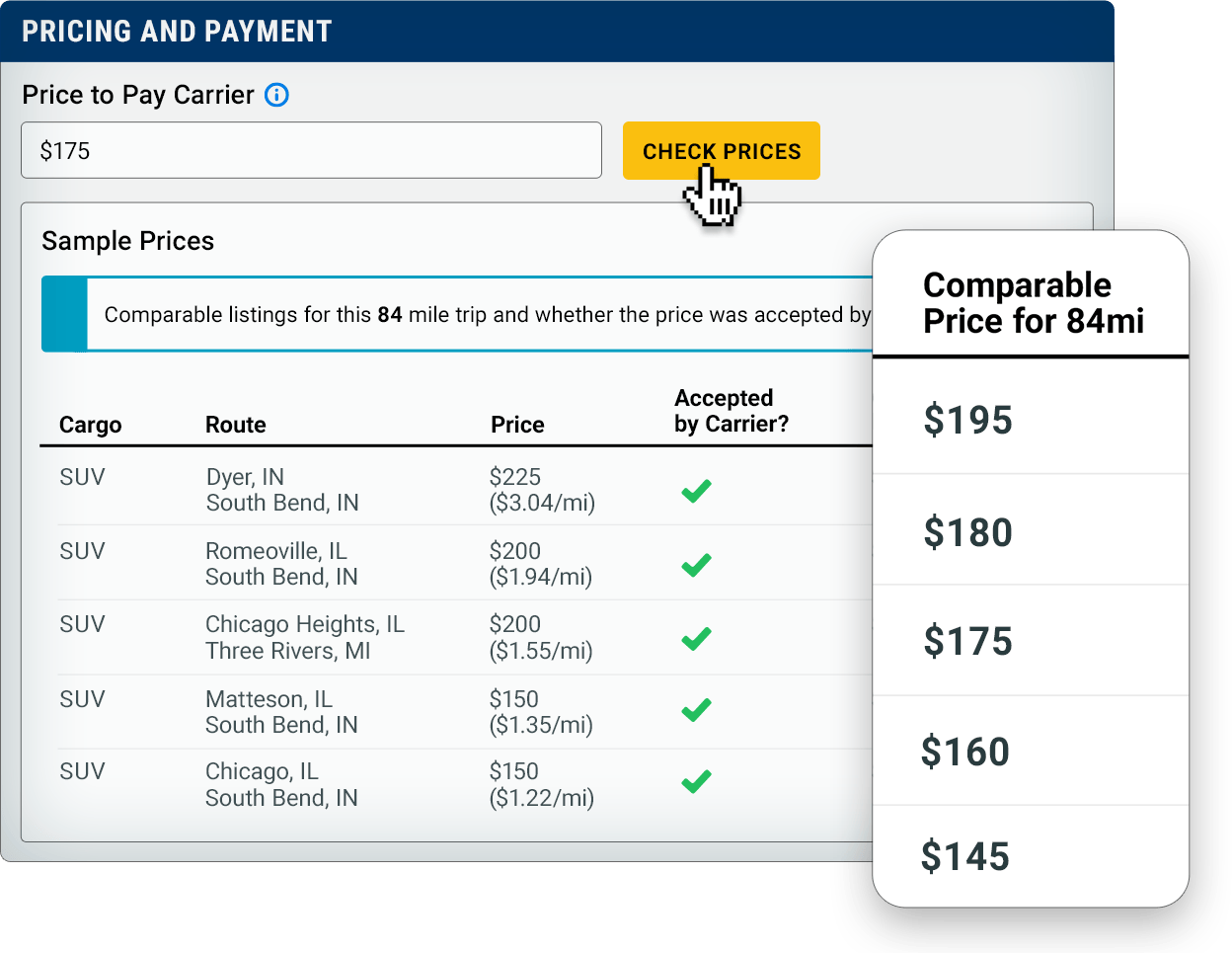Click the Route column header
The width and height of the screenshot is (1232, 953).
click(x=236, y=425)
